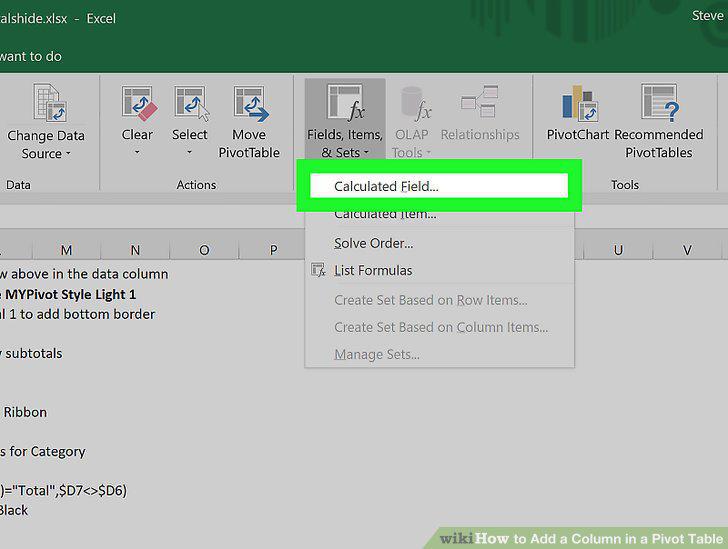
Task: Choose Create Set Based on Row Items
Action: click(x=439, y=300)
